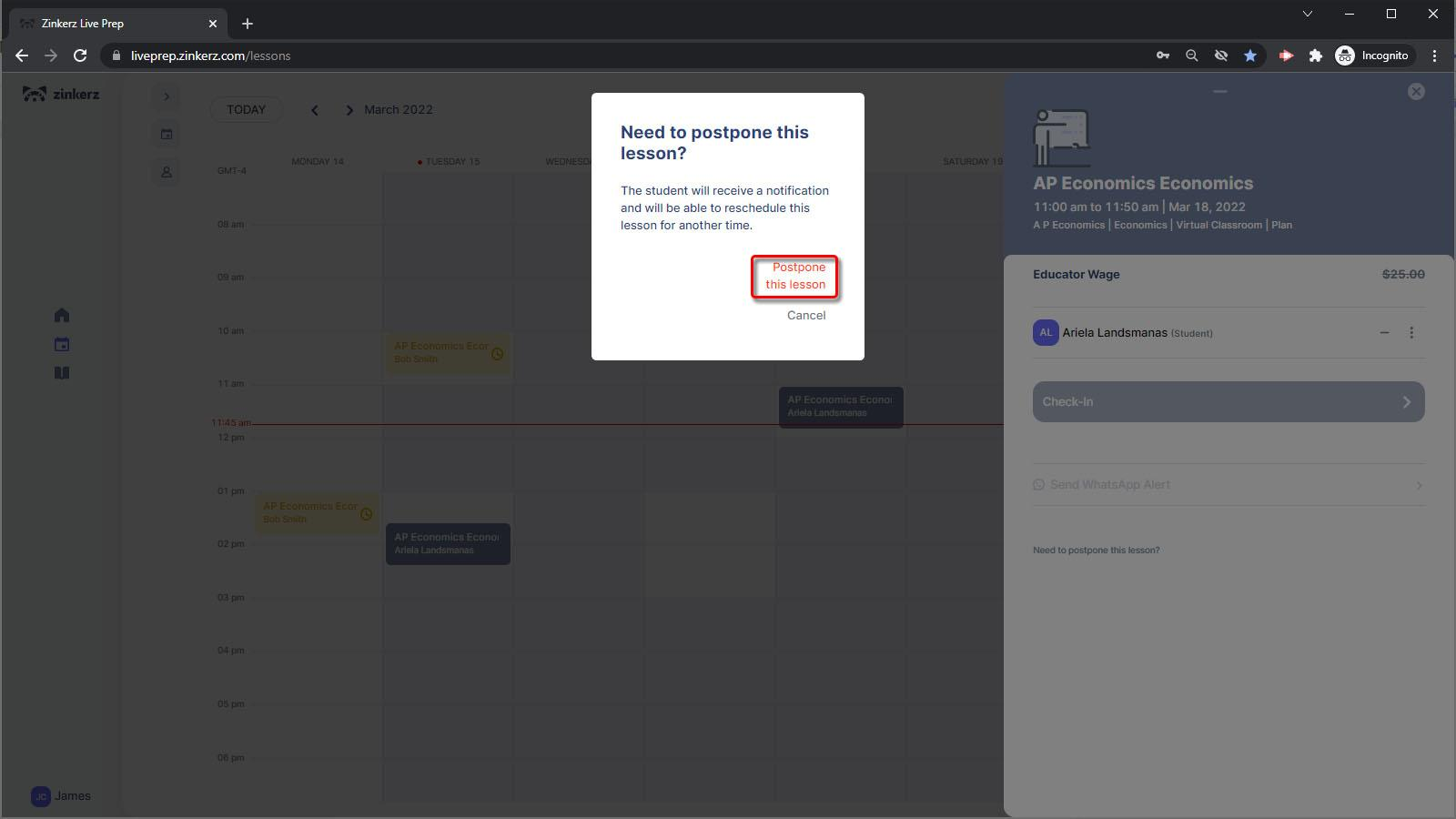Click browser Back button
The height and width of the screenshot is (819, 1456).
[22, 56]
